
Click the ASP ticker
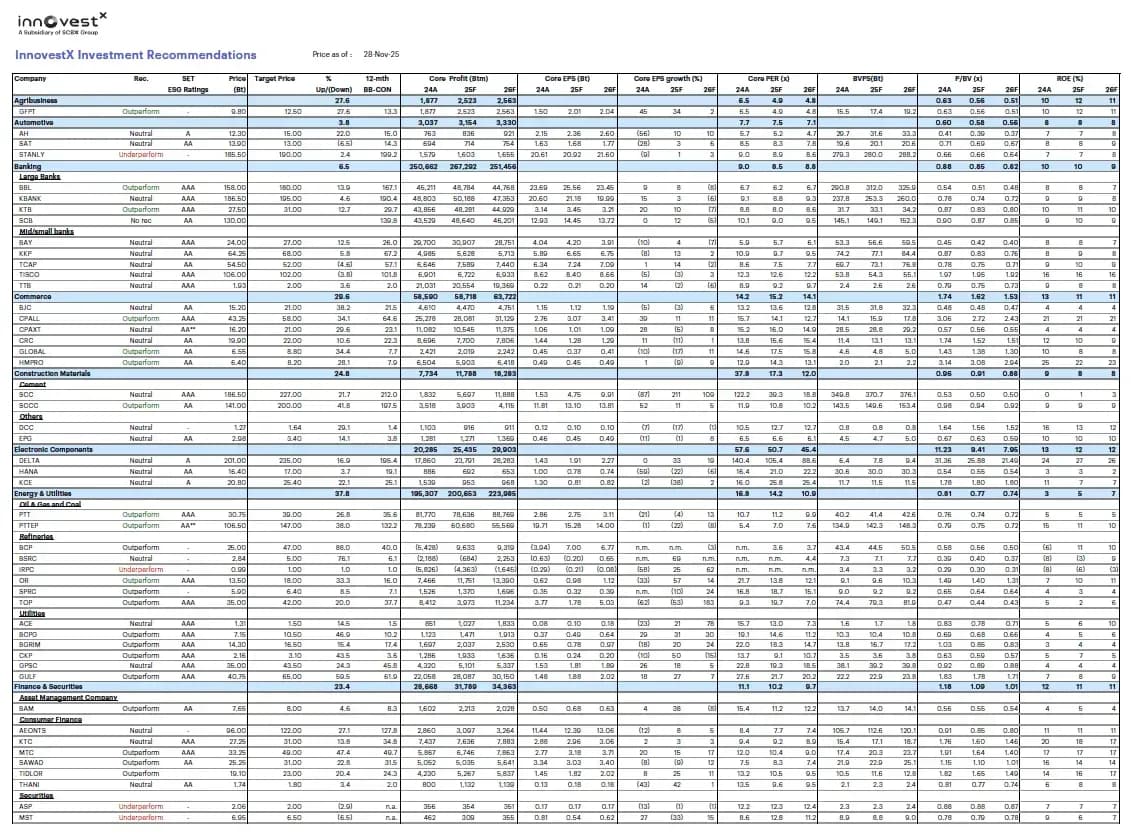coord(25,806)
